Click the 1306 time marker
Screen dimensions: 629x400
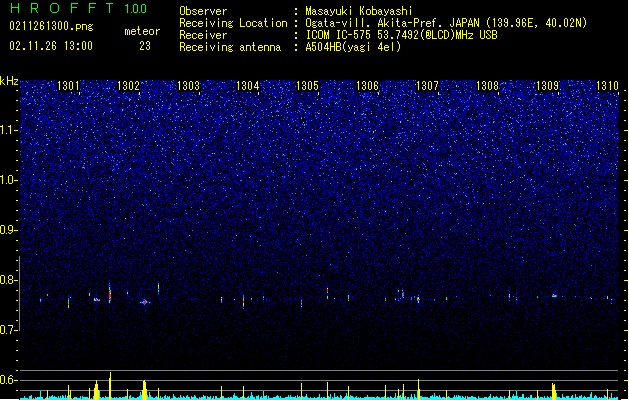click(367, 86)
